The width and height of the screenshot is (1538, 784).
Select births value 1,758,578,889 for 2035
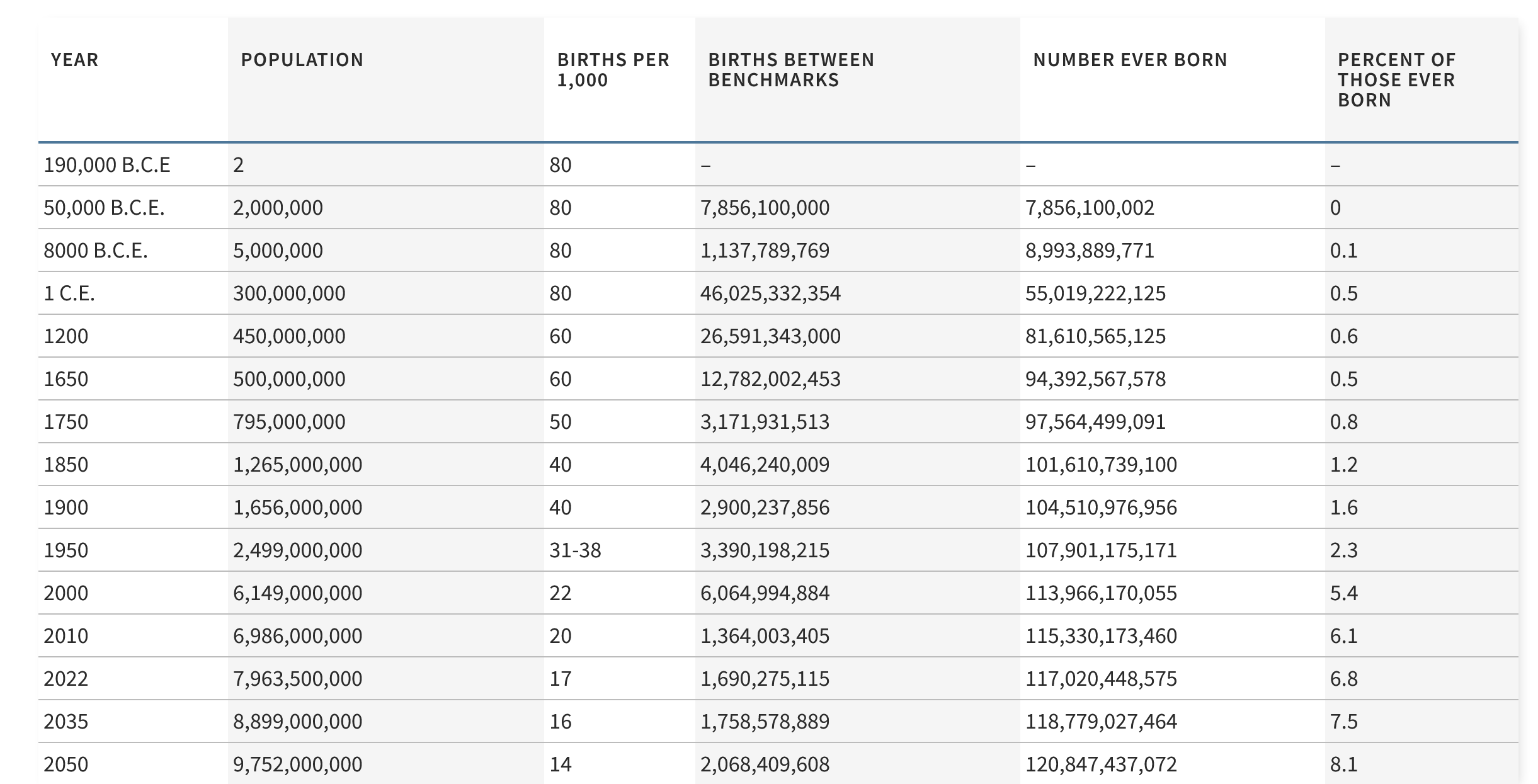click(x=765, y=722)
